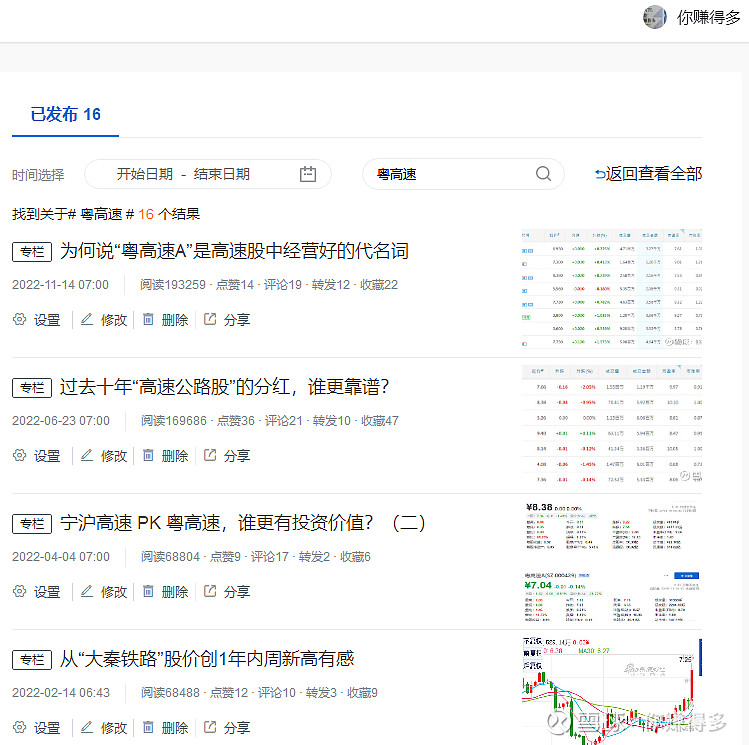Click 修改 pencil icon for 大秦铁路 article
Viewport: 749px width, 745px height.
click(86, 727)
